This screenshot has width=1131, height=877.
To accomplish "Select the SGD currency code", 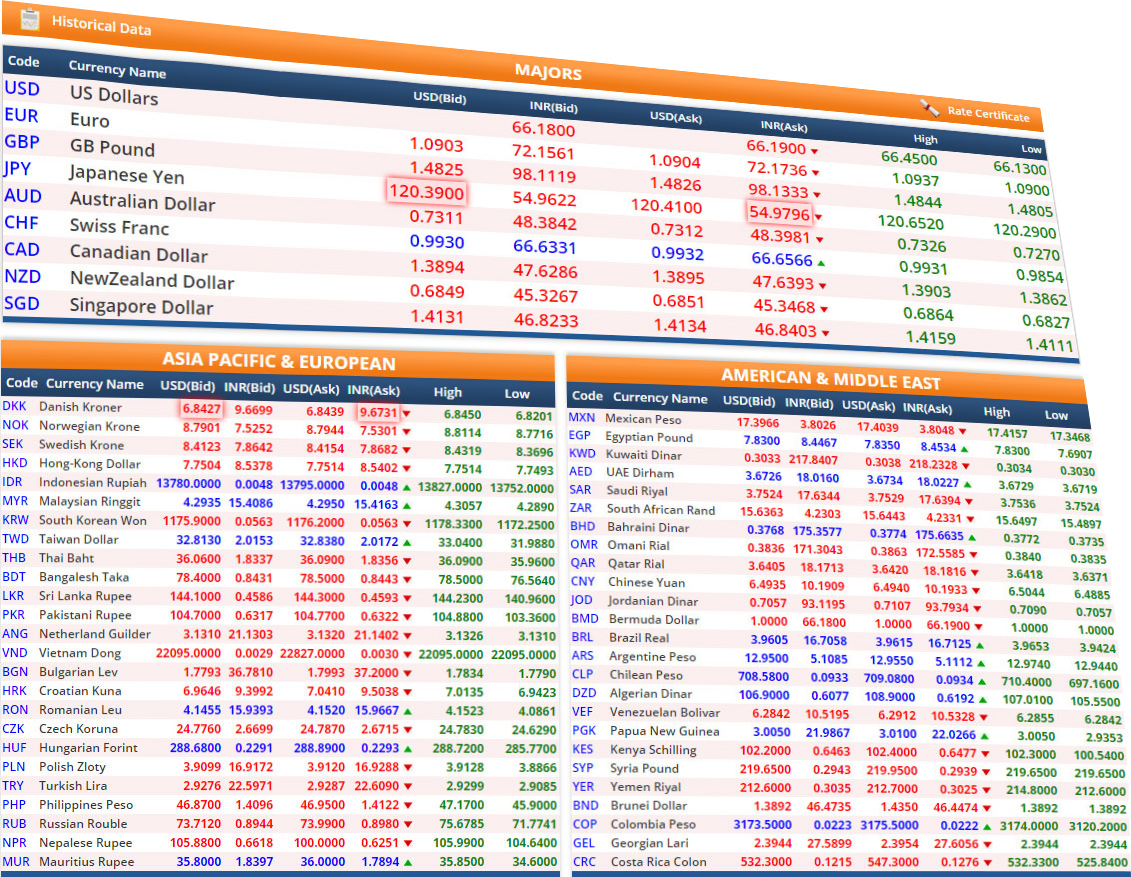I will click(22, 304).
